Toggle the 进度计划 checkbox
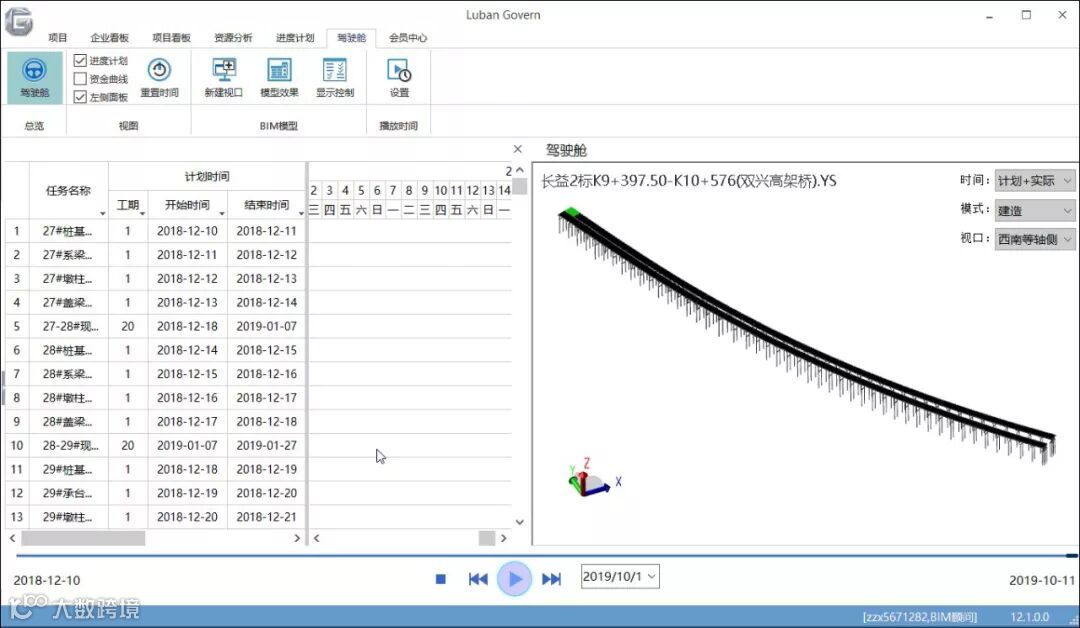The height and width of the screenshot is (628, 1080). coord(80,61)
